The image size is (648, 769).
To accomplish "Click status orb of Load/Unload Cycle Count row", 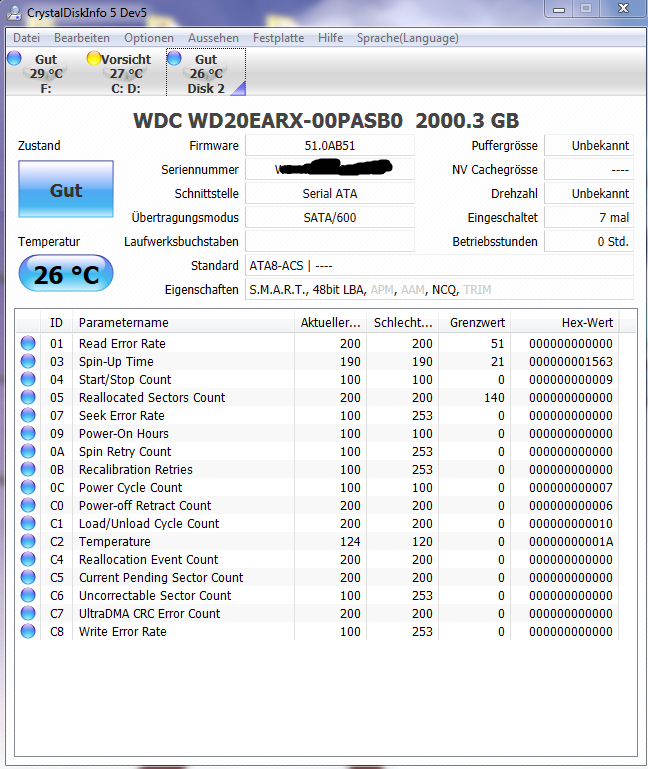I will tap(28, 523).
